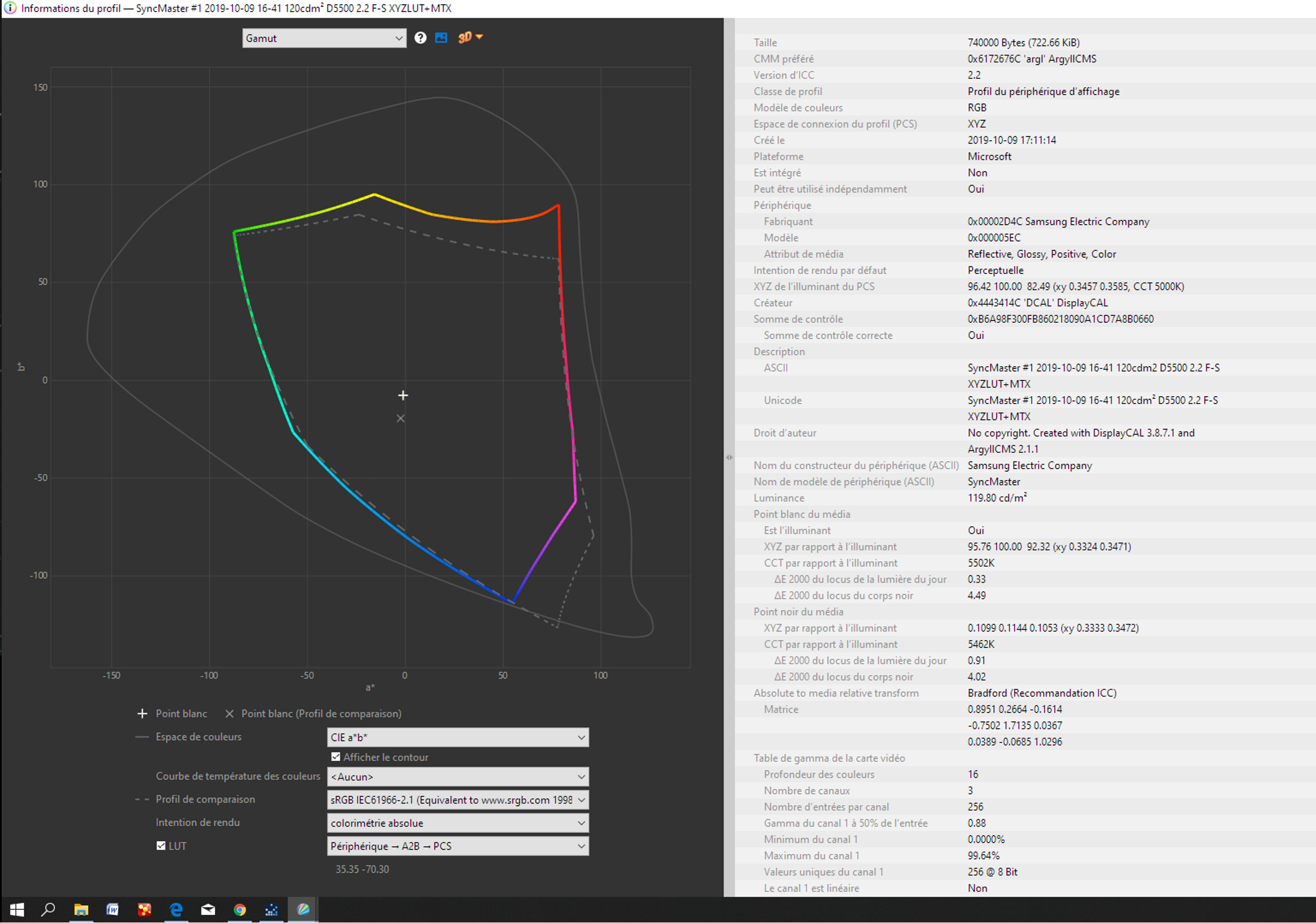This screenshot has width=1316, height=923.
Task: Launch Microsoft Edge from the taskbar
Action: pyautogui.click(x=176, y=909)
